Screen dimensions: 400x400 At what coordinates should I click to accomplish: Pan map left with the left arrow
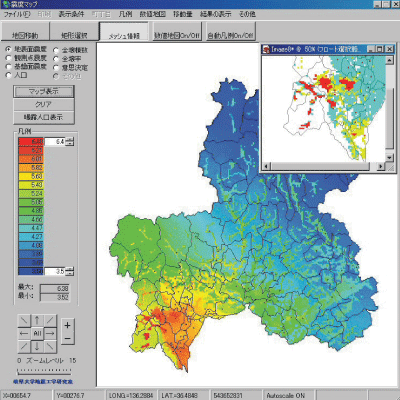coord(24,333)
